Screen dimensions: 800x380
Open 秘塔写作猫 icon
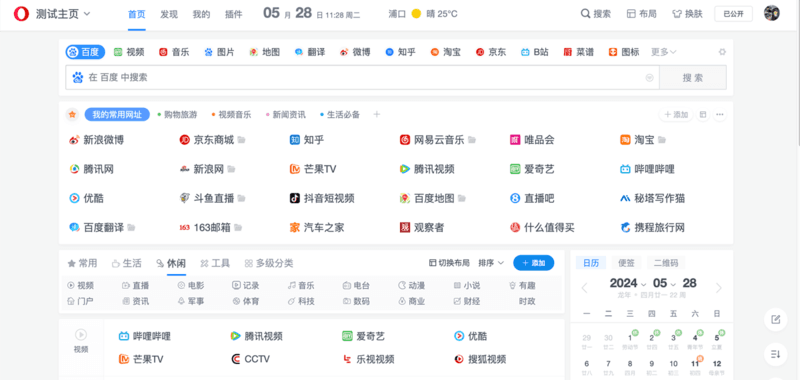click(x=626, y=198)
